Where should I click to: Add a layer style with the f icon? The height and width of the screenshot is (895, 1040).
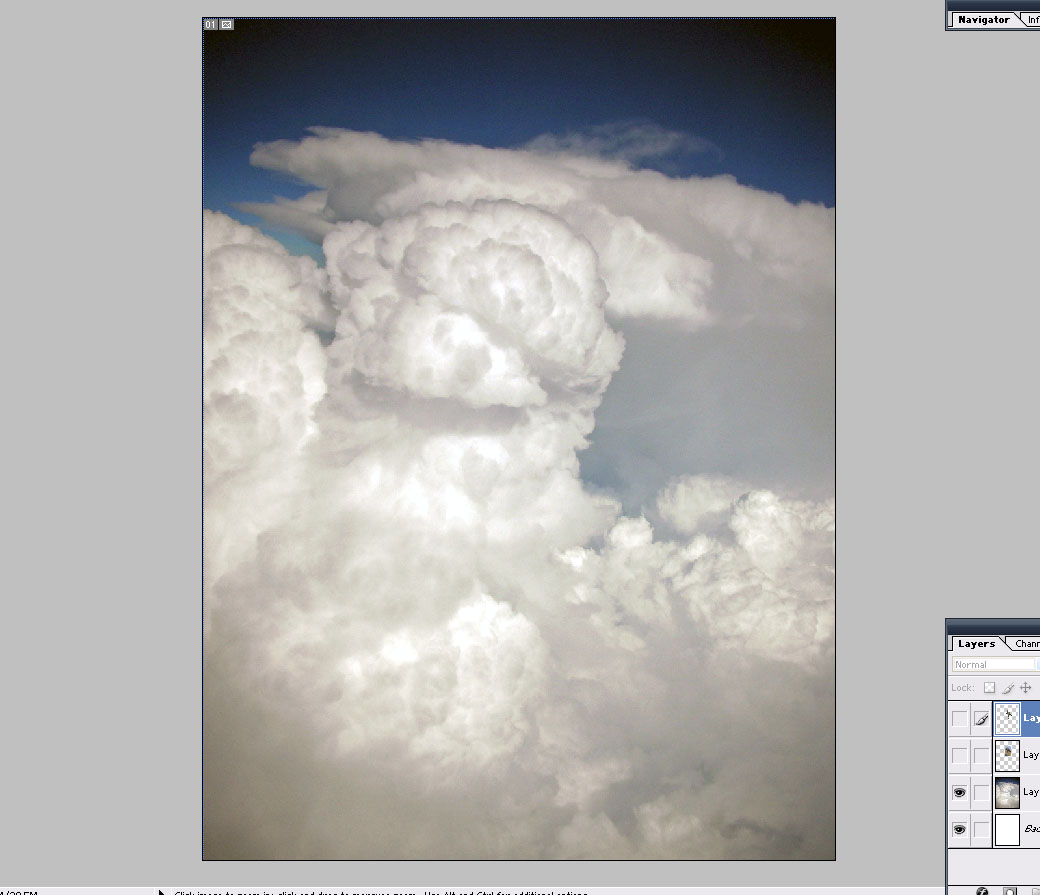982,891
